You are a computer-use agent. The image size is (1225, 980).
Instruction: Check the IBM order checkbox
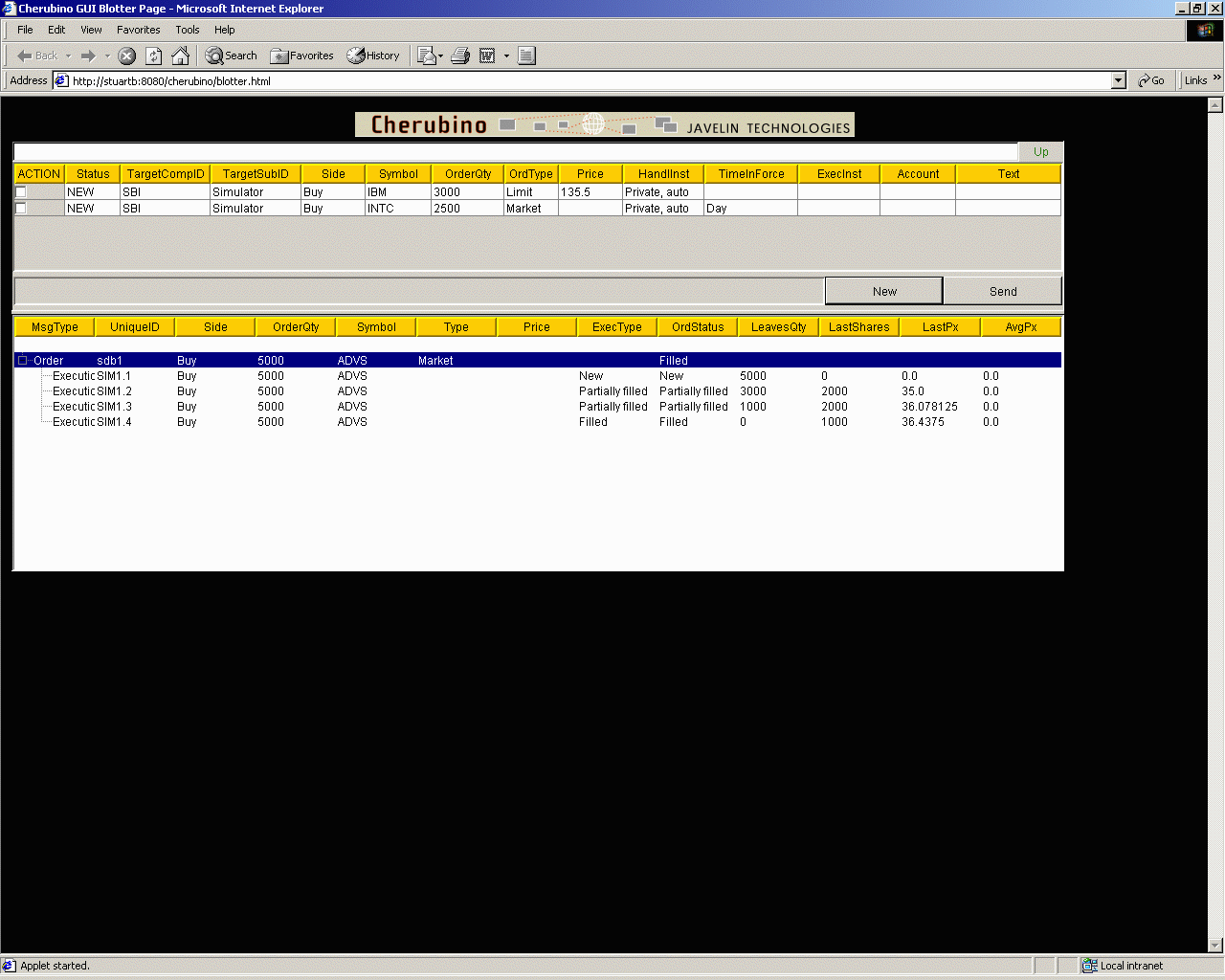(21, 192)
